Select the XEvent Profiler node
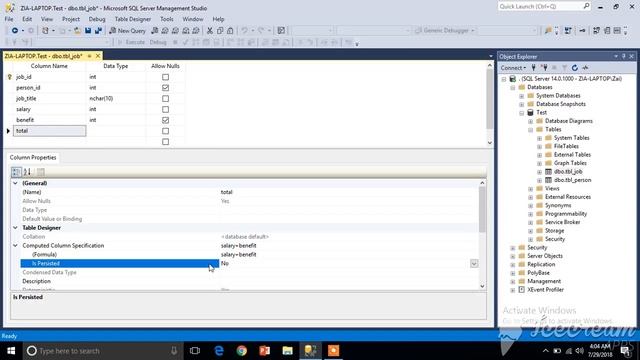The height and width of the screenshot is (360, 640). (x=545, y=290)
